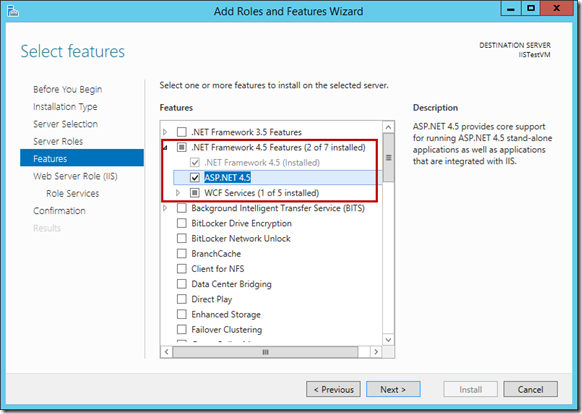
Task: Expand .NET Framework 3.5 Features node
Action: 165,132
